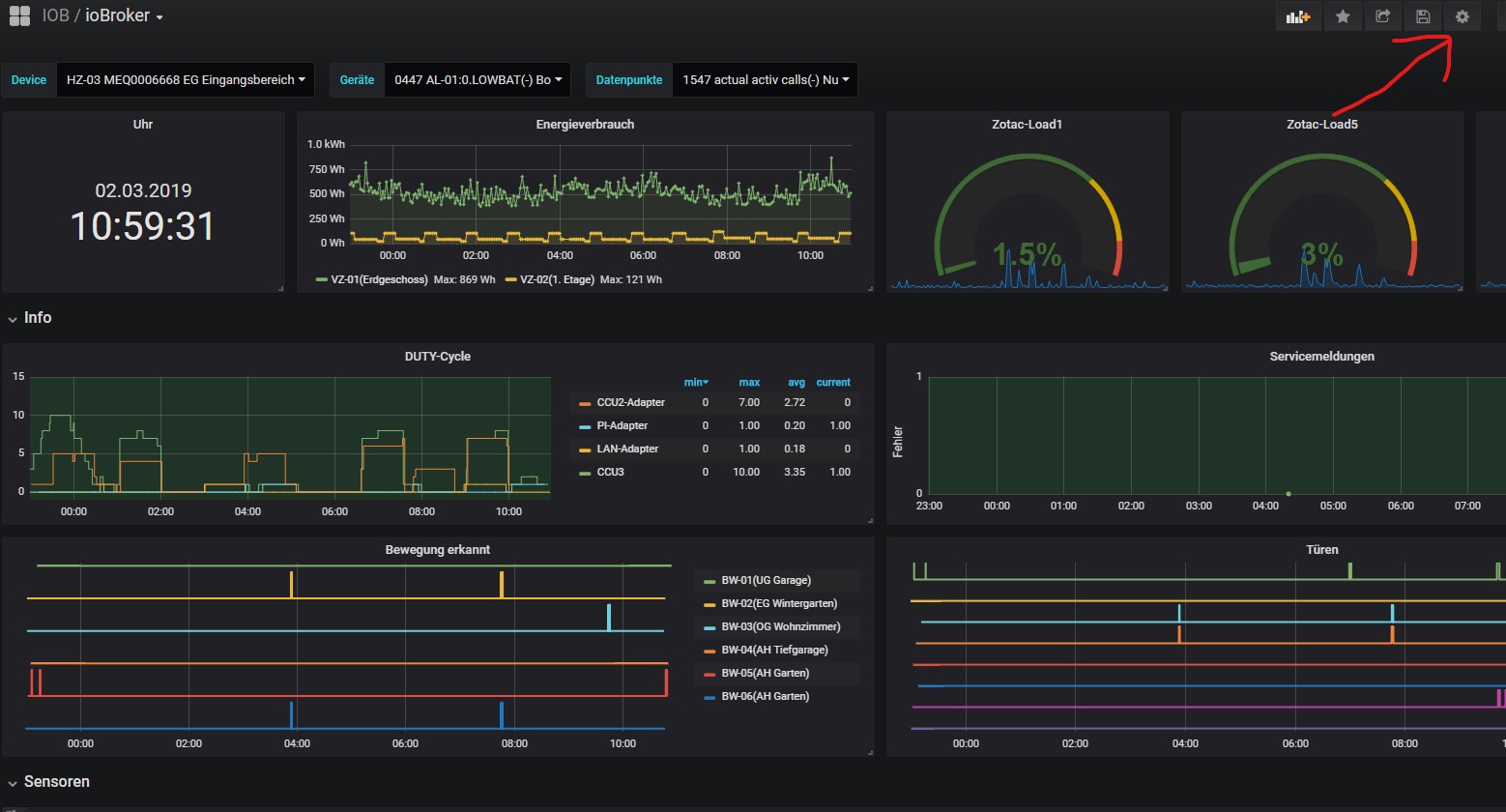The width and height of the screenshot is (1506, 812).
Task: Open the Datenpunkte variable dropdown
Action: pyautogui.click(x=765, y=80)
